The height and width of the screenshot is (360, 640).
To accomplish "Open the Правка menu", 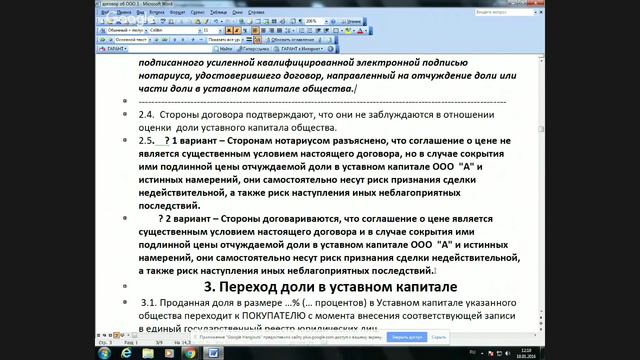I will pyautogui.click(x=124, y=12).
